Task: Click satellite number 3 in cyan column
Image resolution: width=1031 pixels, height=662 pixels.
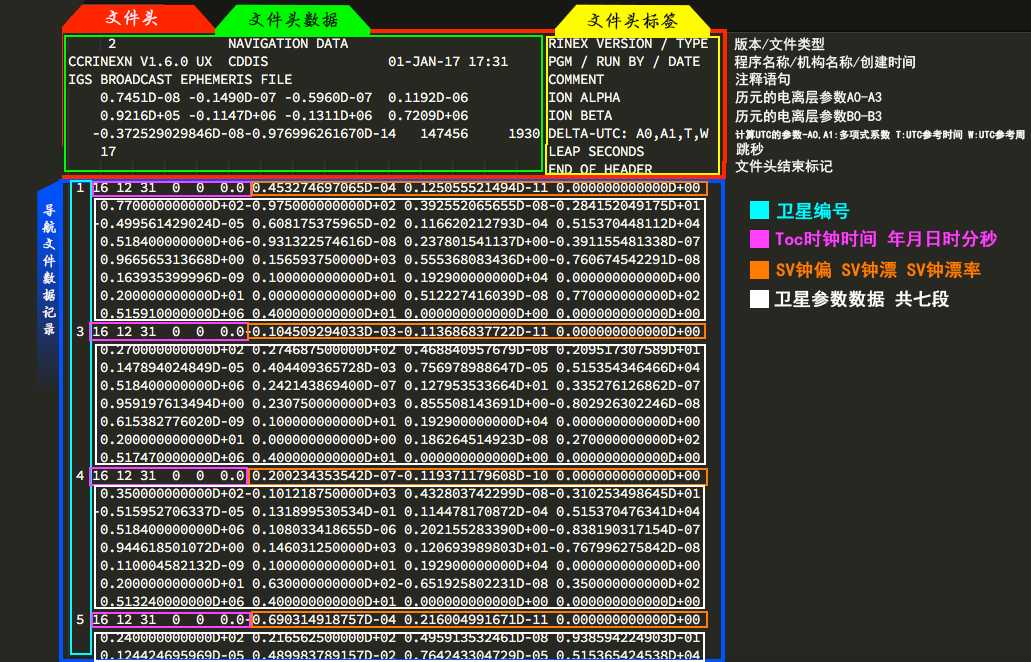Action: [80, 331]
